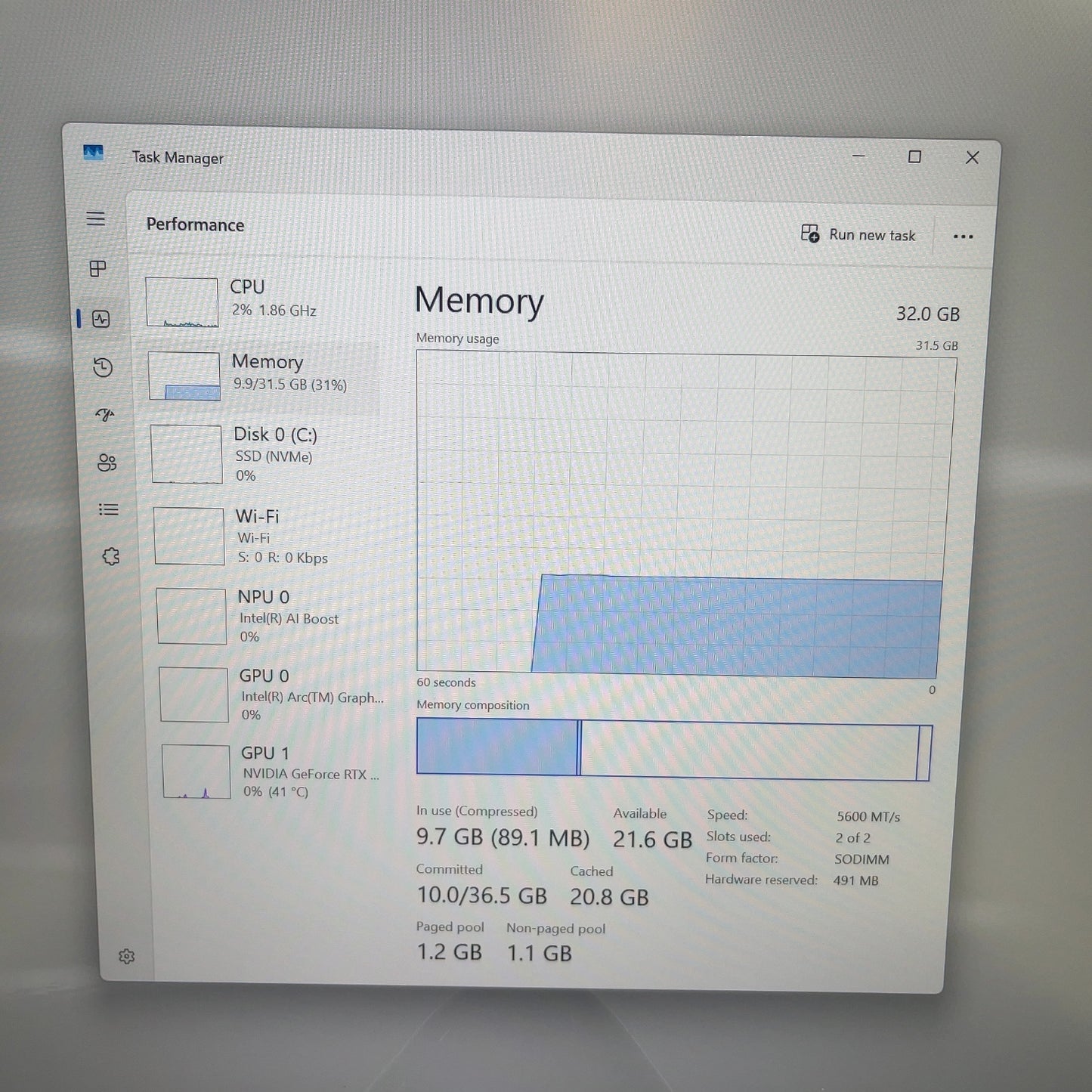
Task: Open Task Manager settings gear
Action: point(127,957)
